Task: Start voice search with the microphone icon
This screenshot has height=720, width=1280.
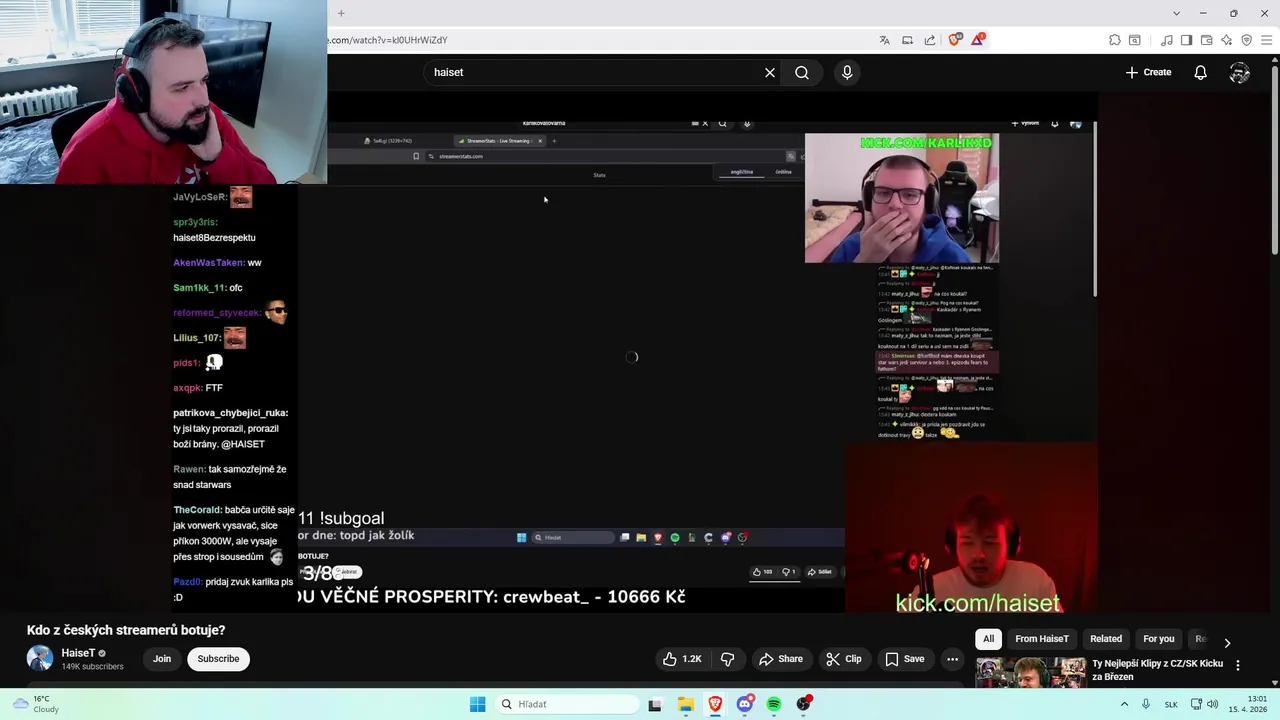Action: (847, 72)
